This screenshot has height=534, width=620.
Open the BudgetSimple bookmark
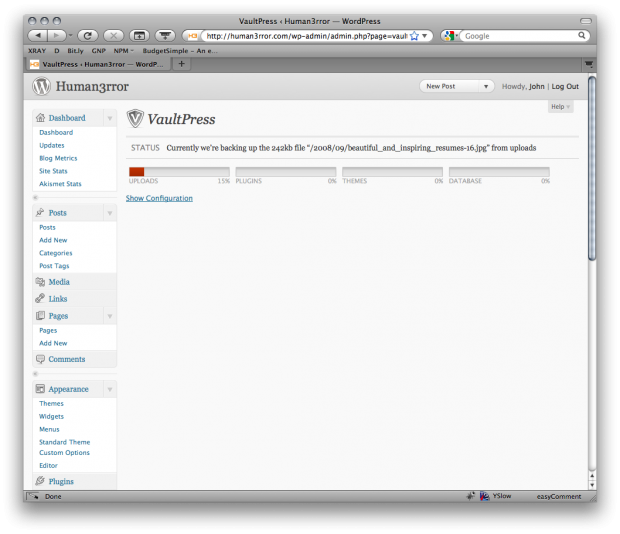point(180,51)
